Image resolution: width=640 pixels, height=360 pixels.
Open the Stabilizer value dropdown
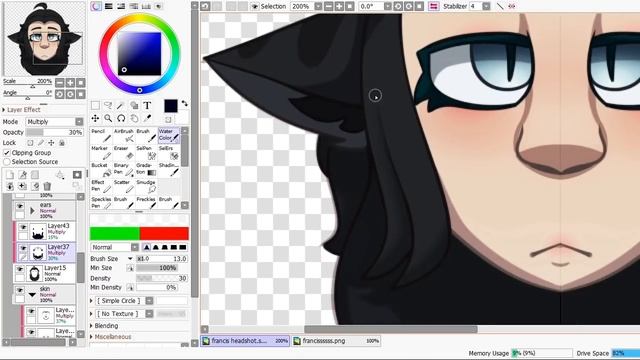pos(486,6)
